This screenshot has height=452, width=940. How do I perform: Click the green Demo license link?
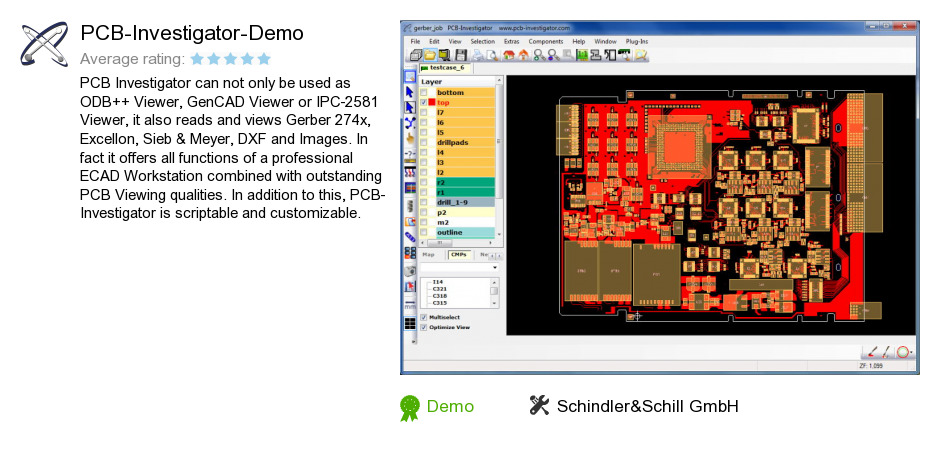(x=450, y=406)
